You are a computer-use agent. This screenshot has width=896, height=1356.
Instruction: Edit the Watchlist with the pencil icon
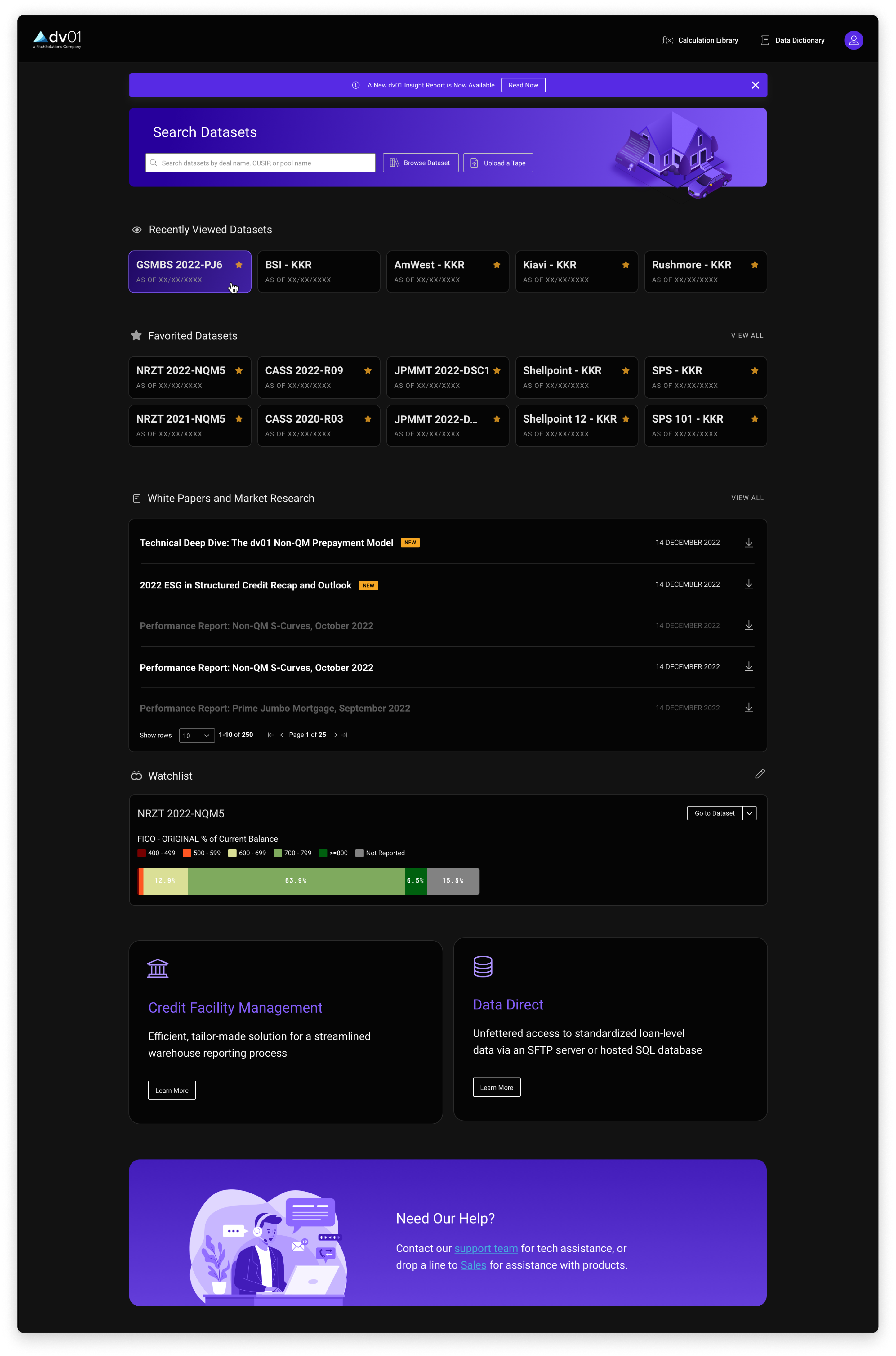pos(760,774)
